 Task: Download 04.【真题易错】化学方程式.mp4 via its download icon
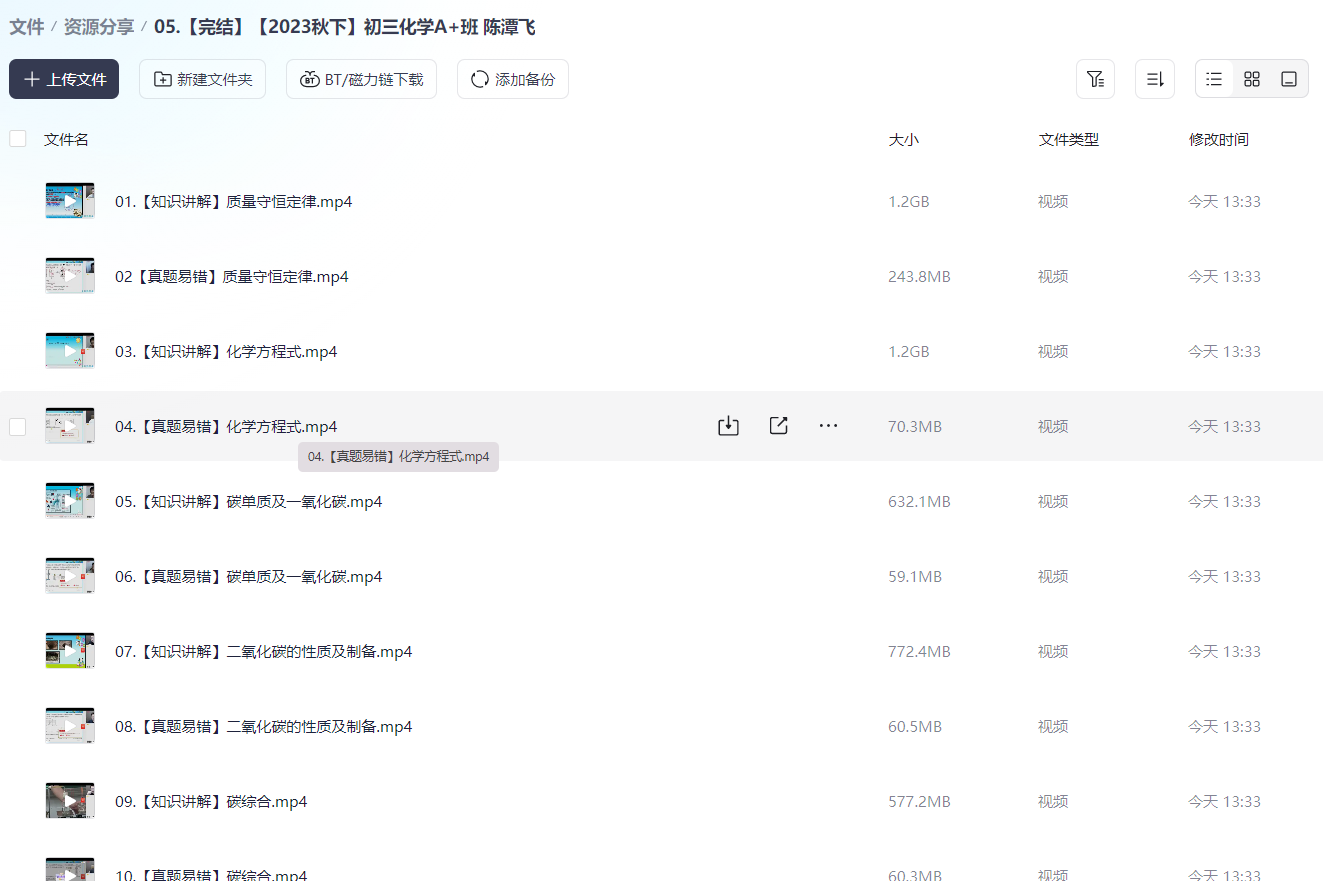click(x=728, y=425)
